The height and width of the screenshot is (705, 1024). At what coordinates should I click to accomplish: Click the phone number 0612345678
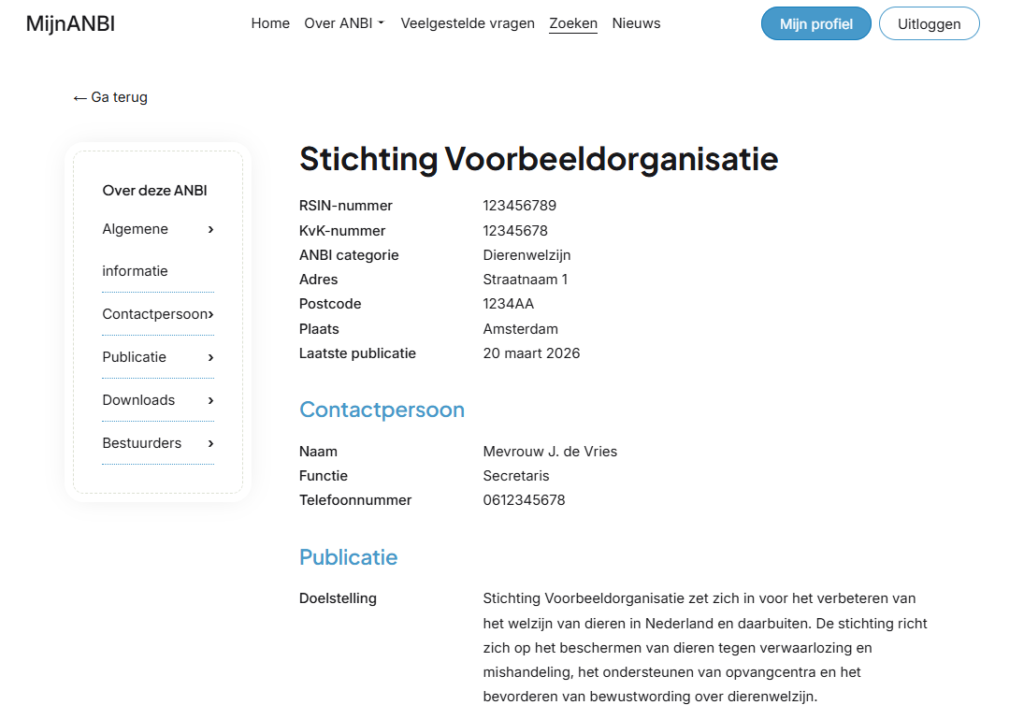[524, 500]
